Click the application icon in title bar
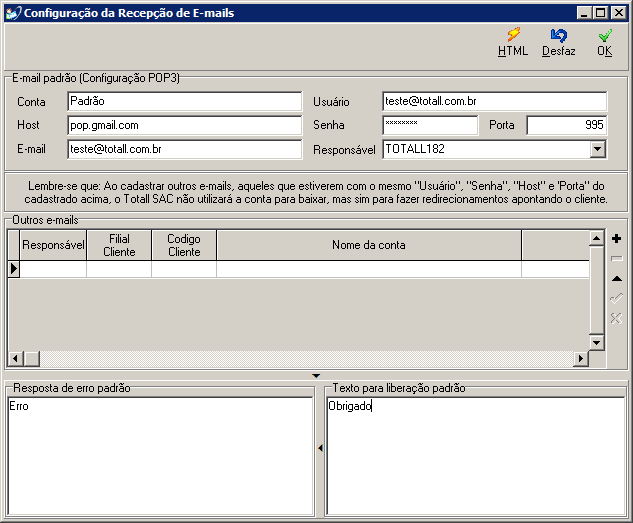 click(x=13, y=13)
